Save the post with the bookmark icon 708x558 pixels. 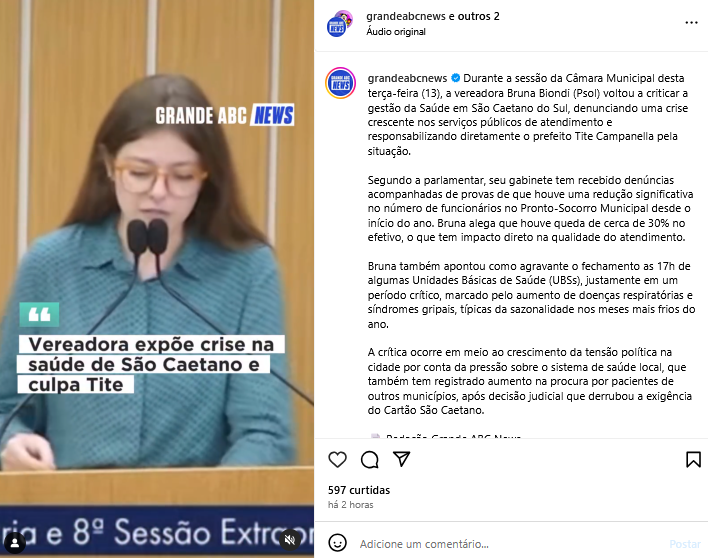click(x=693, y=460)
